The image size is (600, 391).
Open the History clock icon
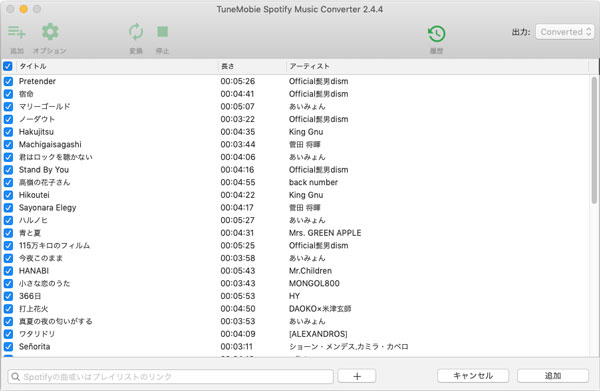437,34
